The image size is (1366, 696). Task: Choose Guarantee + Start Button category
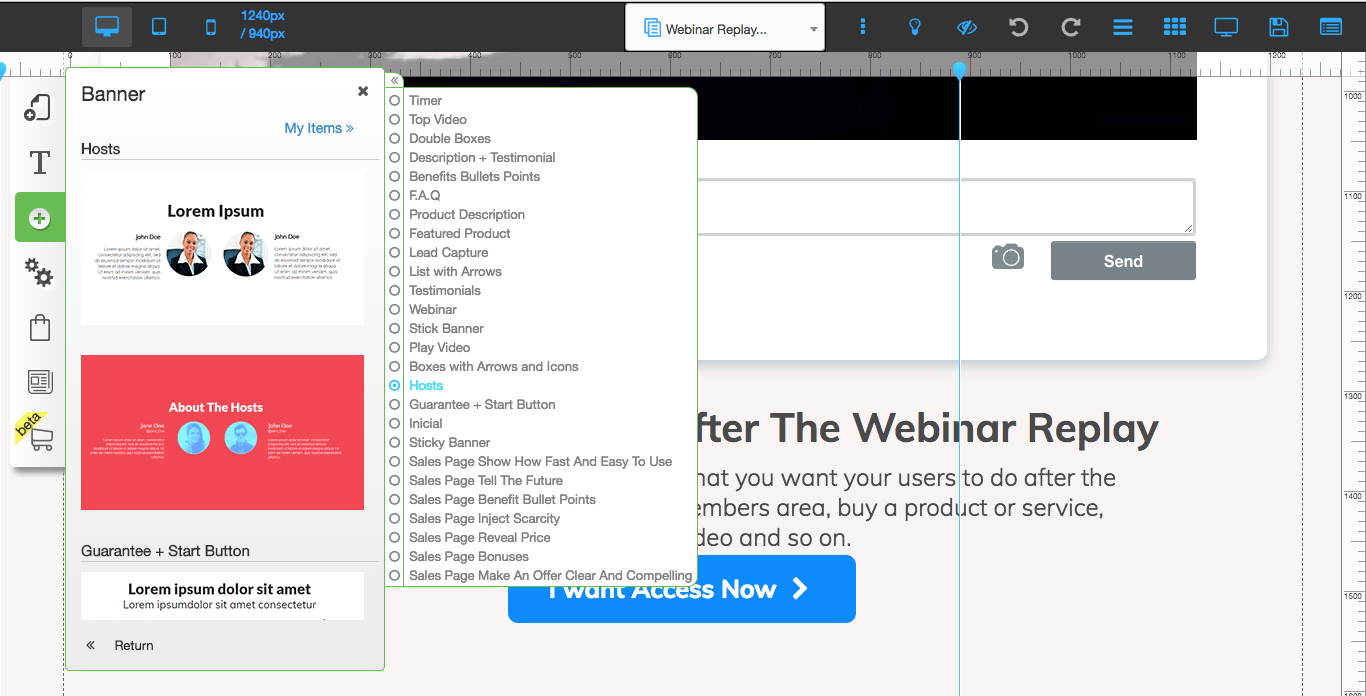pos(482,404)
